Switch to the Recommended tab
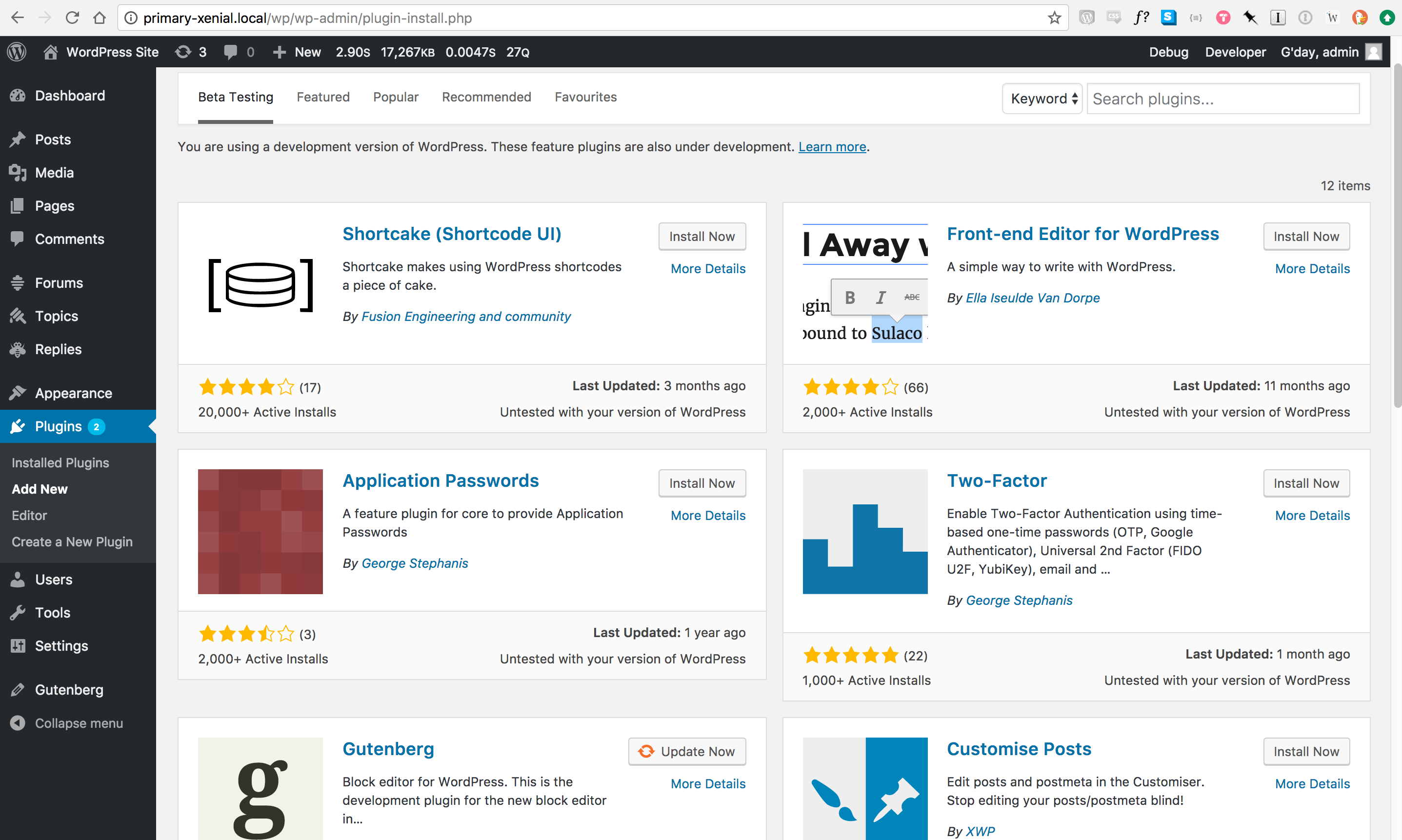Image resolution: width=1402 pixels, height=840 pixels. coord(486,98)
